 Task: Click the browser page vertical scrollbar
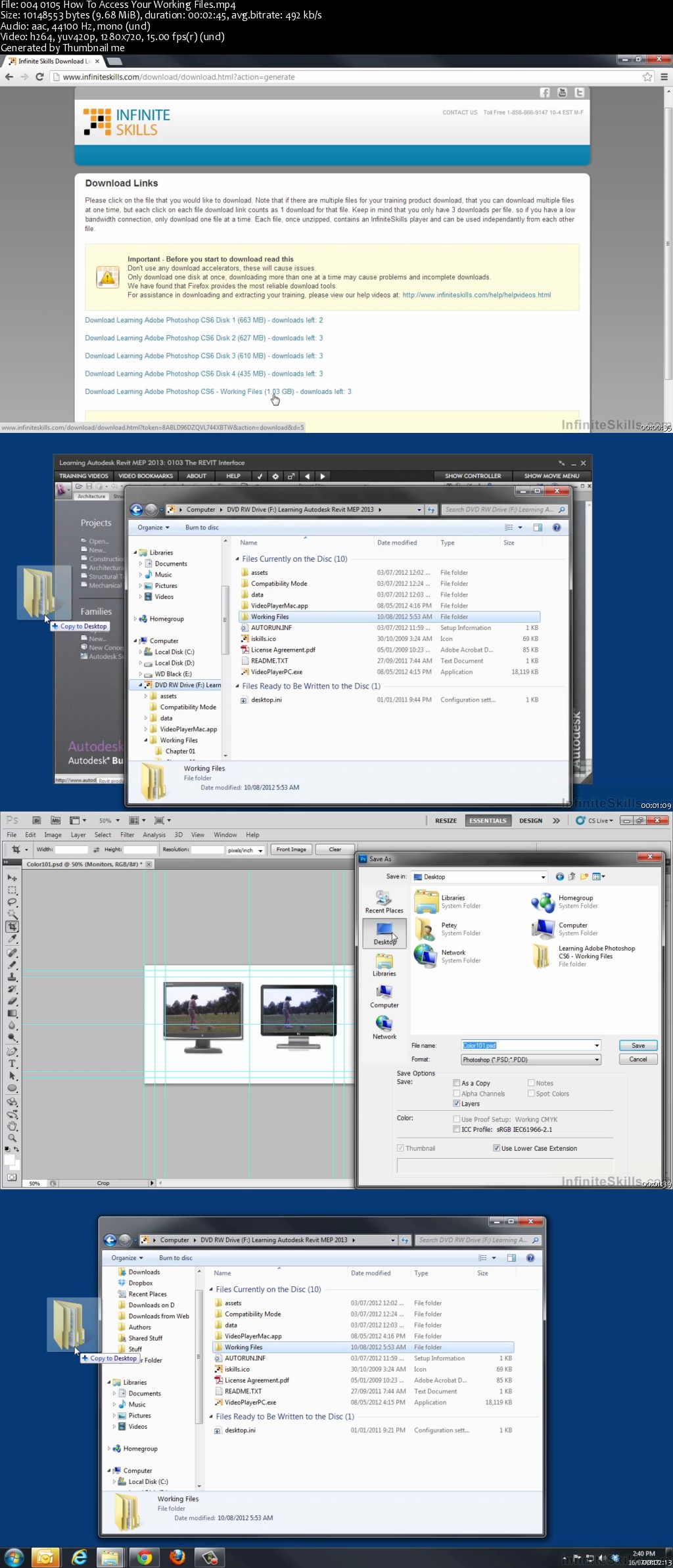(x=668, y=243)
